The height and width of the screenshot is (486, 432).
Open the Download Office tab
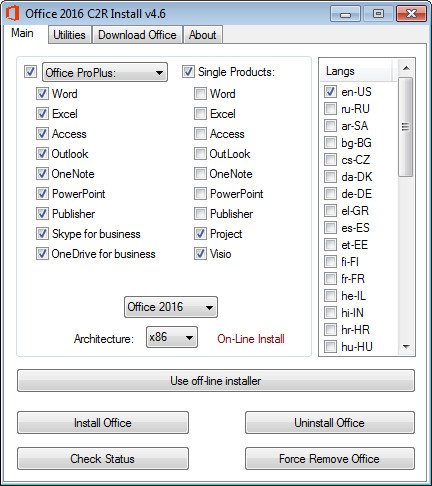pos(137,35)
